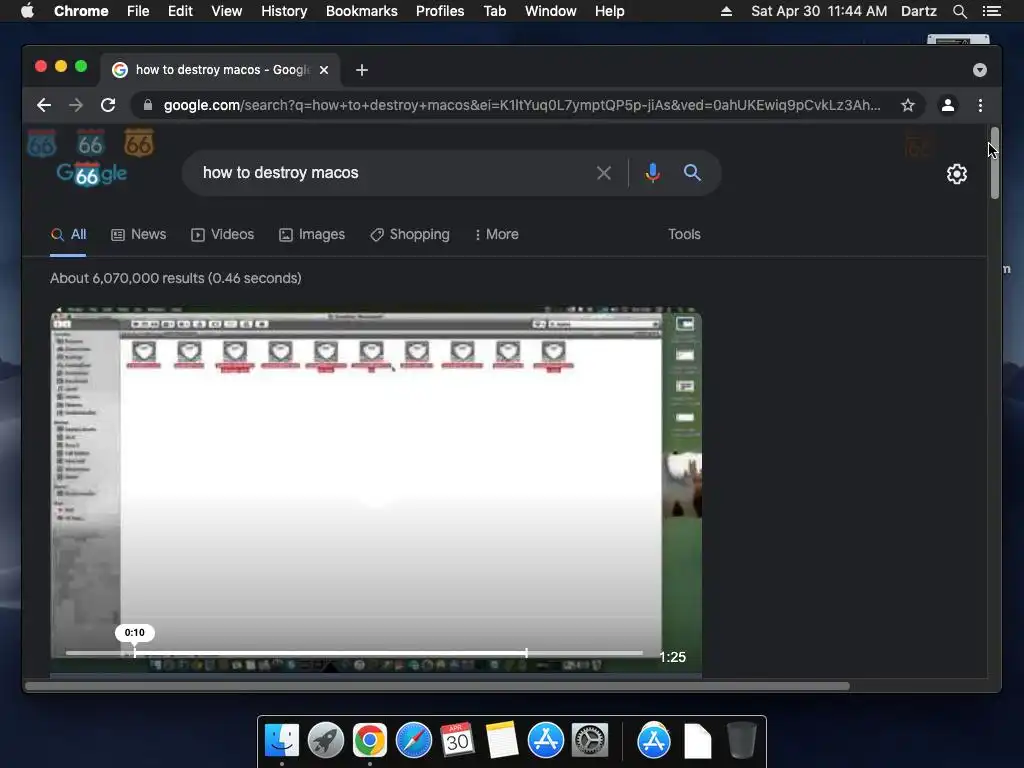1024x768 pixels.
Task: Reload the Google search page
Action: 108,105
